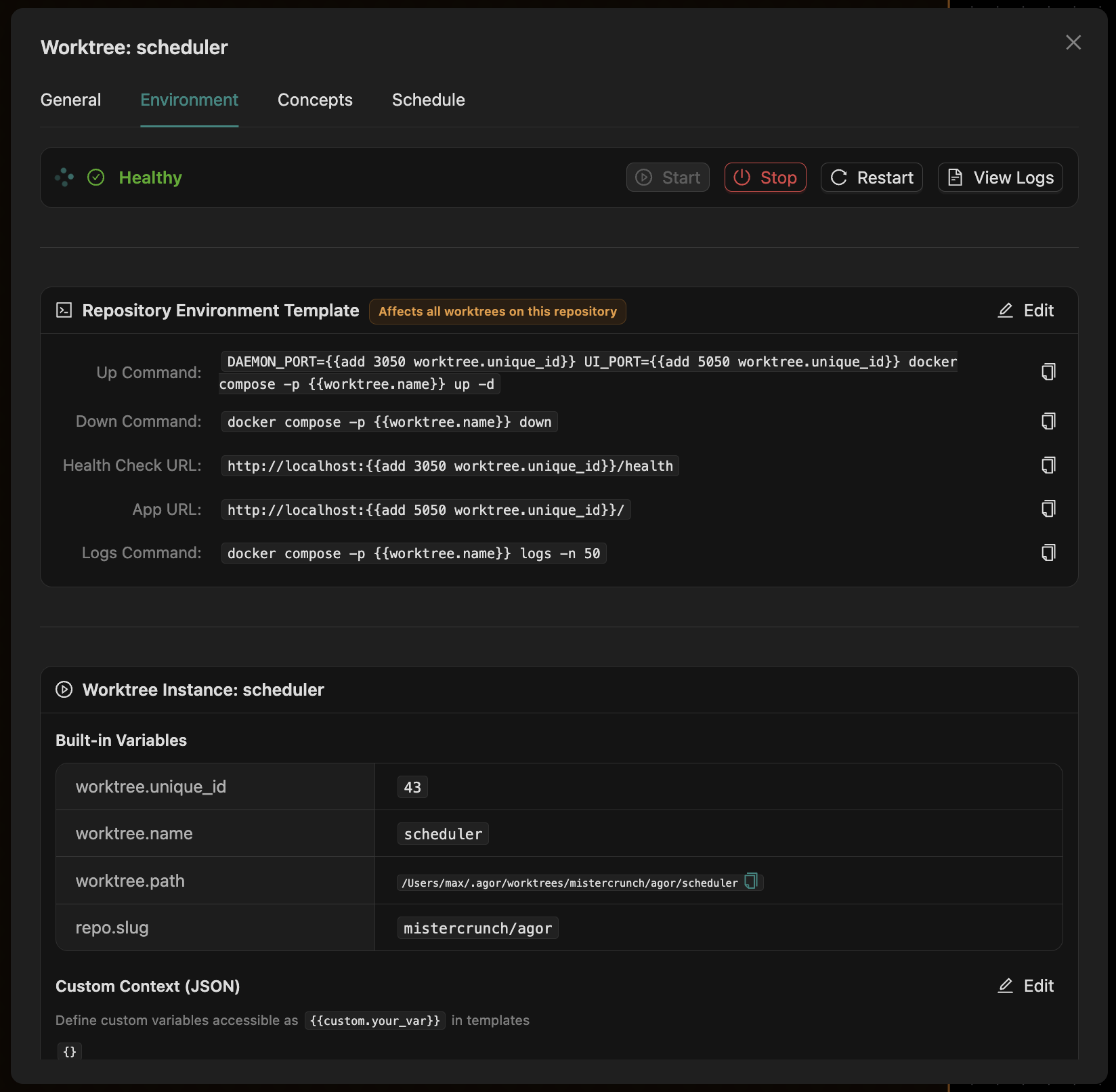Click the Affects all worktrees badge
Screen dimensions: 1116x1092
coord(498,311)
